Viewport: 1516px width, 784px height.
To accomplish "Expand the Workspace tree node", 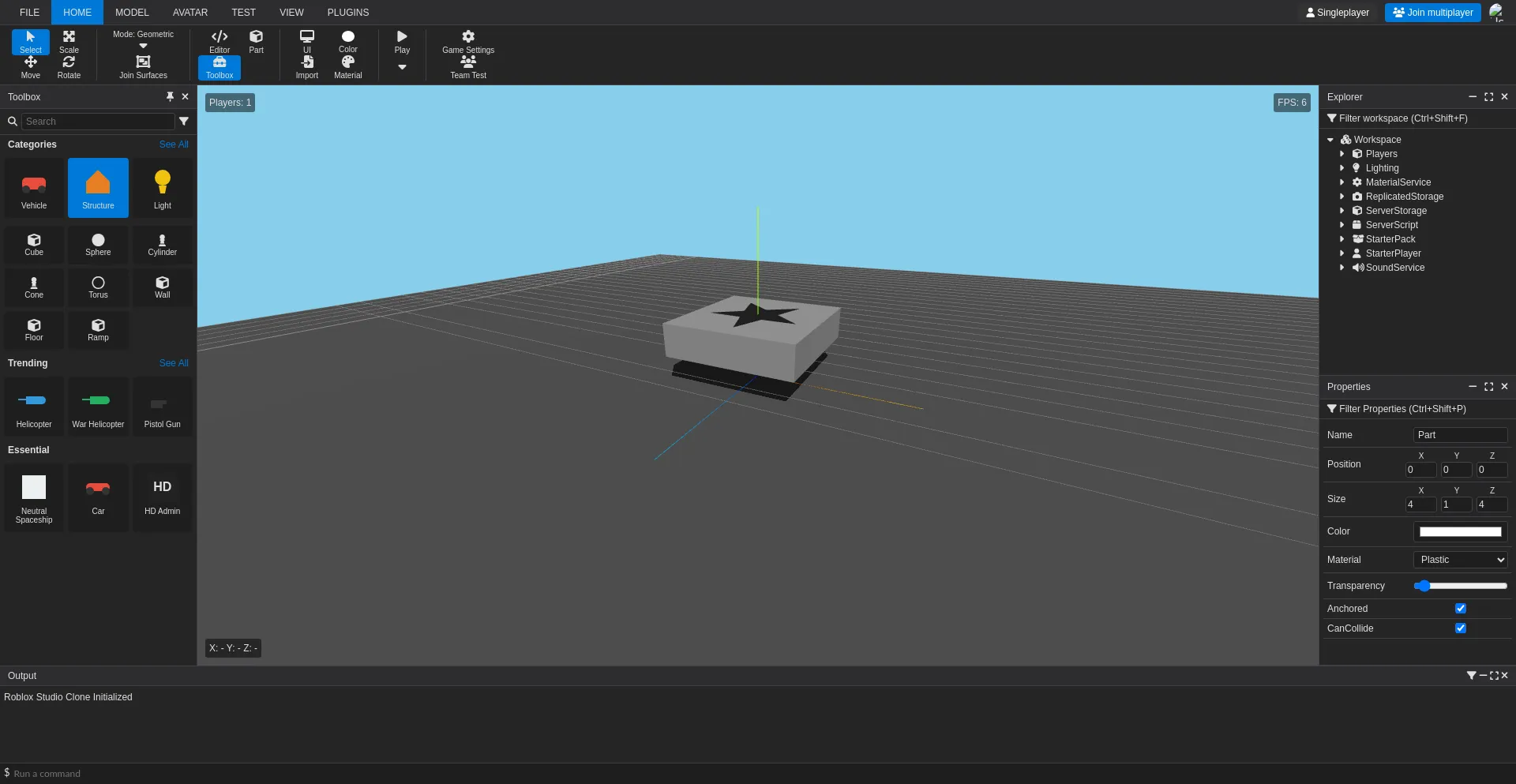I will point(1332,139).
